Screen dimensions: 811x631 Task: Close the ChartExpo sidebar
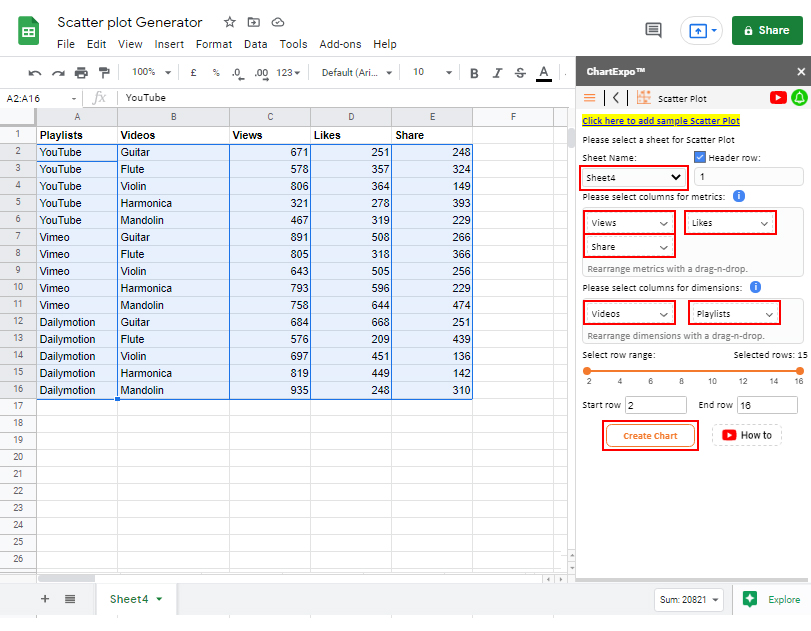(x=801, y=71)
